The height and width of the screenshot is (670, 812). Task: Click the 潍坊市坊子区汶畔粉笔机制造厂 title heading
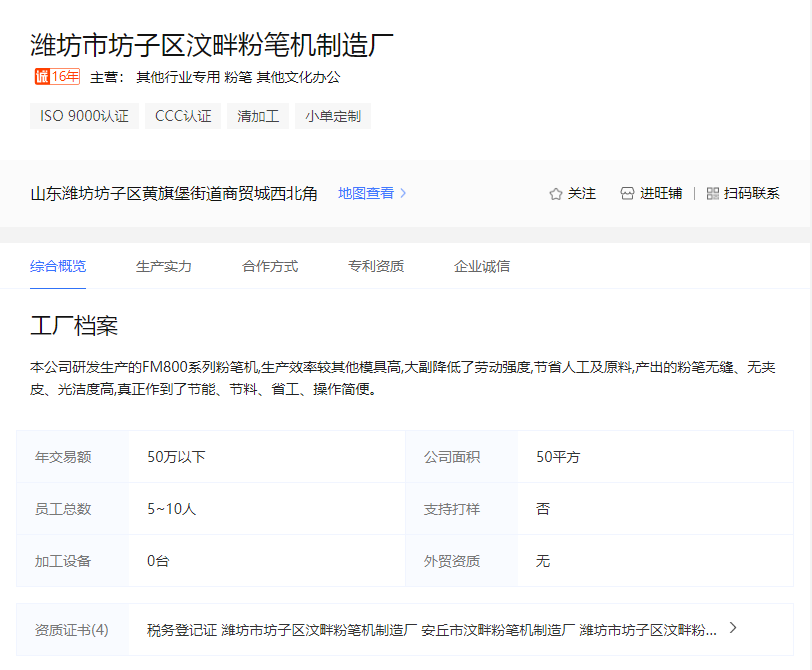click(212, 45)
